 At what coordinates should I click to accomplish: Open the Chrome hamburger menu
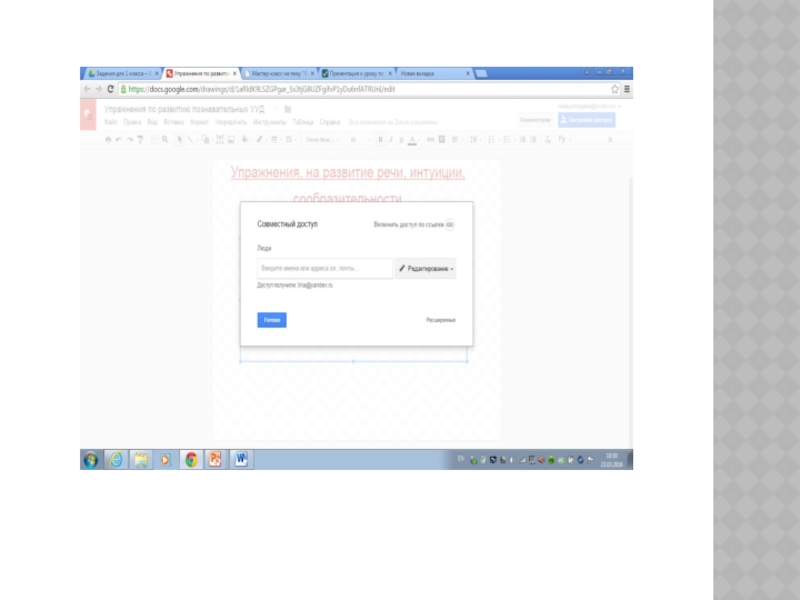627,89
